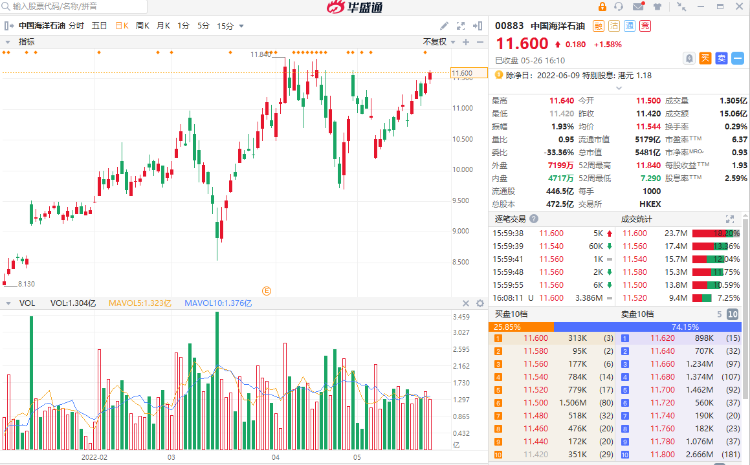Viewport: 750px width, 465px height.
Task: Switch chart to 分时 view
Action: coord(76,26)
